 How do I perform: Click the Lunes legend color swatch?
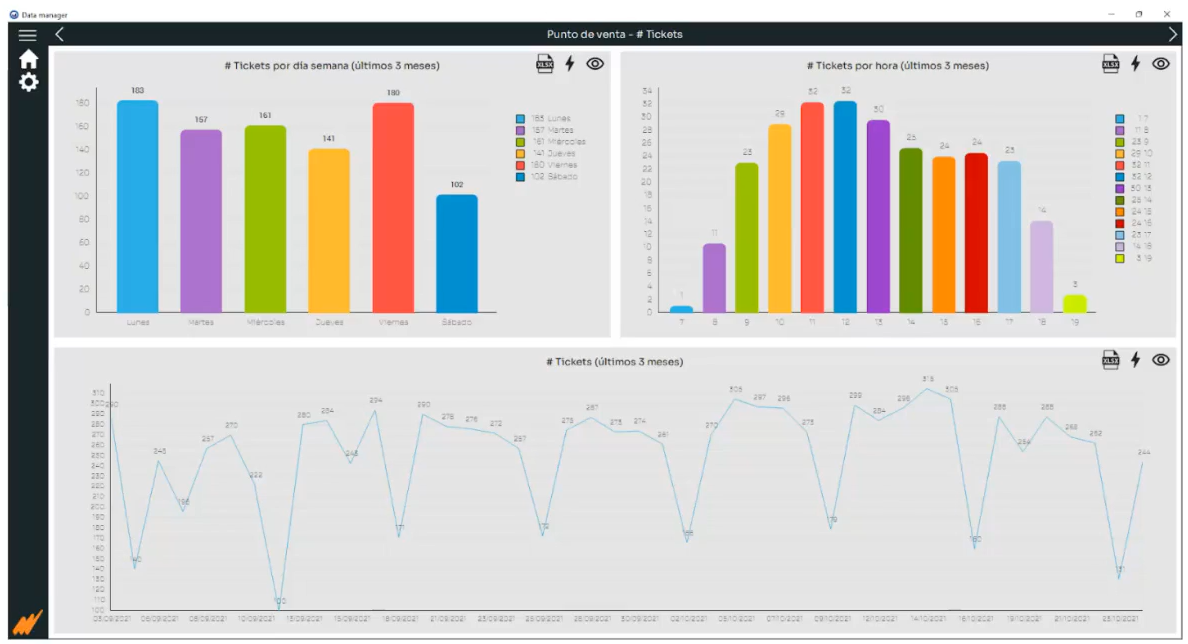521,119
